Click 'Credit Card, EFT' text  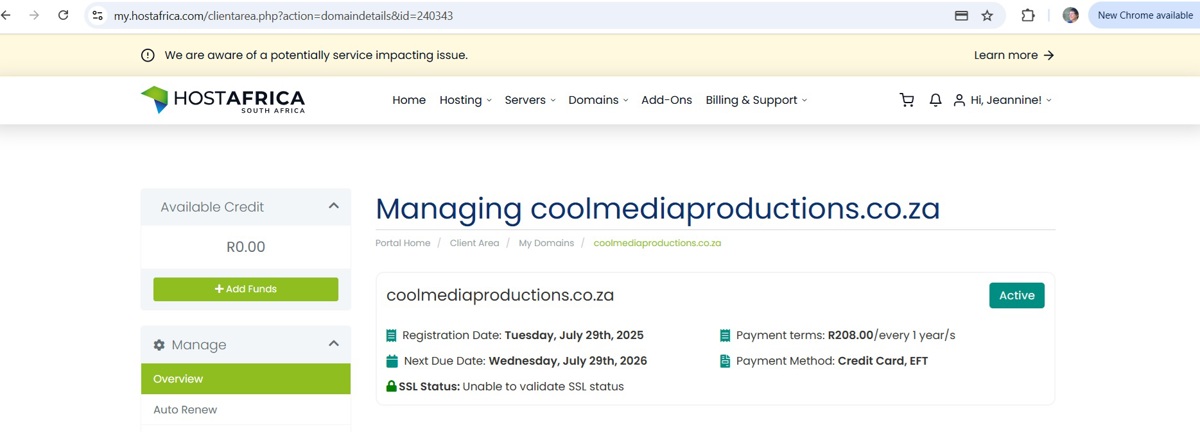[883, 361]
